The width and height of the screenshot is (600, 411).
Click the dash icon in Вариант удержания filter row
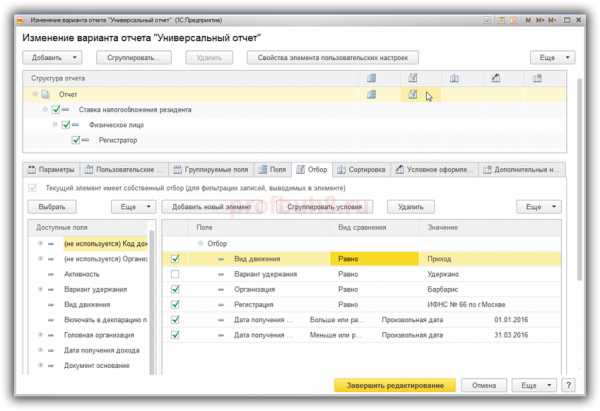(x=221, y=274)
